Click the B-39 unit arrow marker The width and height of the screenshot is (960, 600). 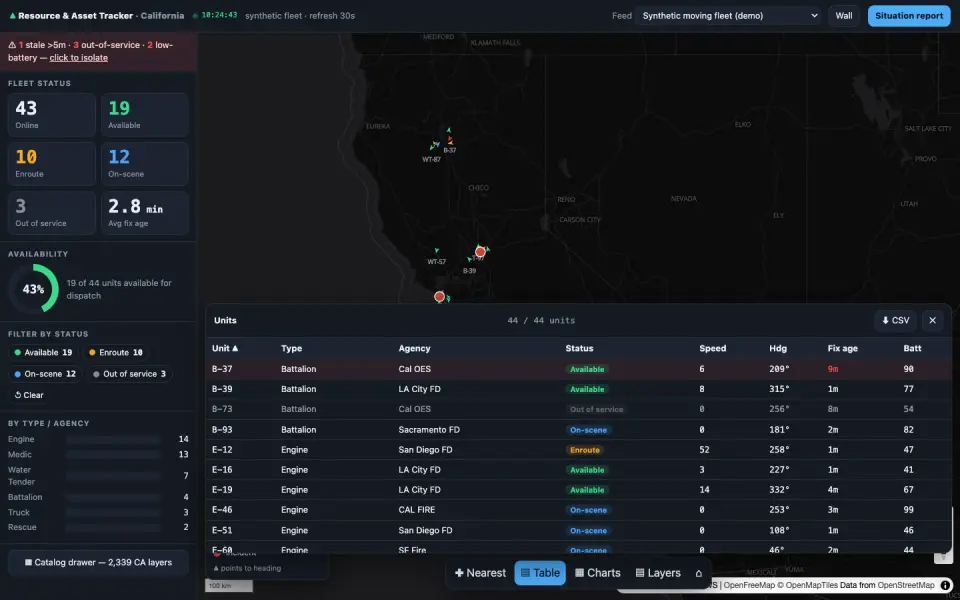[470, 260]
